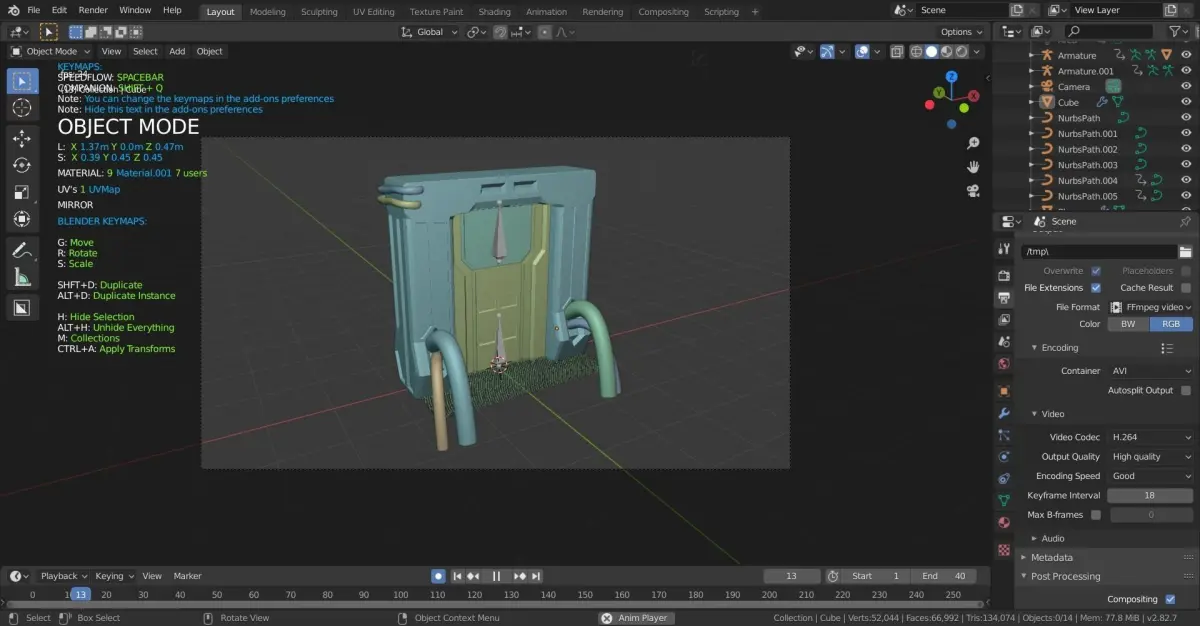Image resolution: width=1200 pixels, height=626 pixels.
Task: Hide the Camera object with eye icon
Action: [x=1184, y=87]
